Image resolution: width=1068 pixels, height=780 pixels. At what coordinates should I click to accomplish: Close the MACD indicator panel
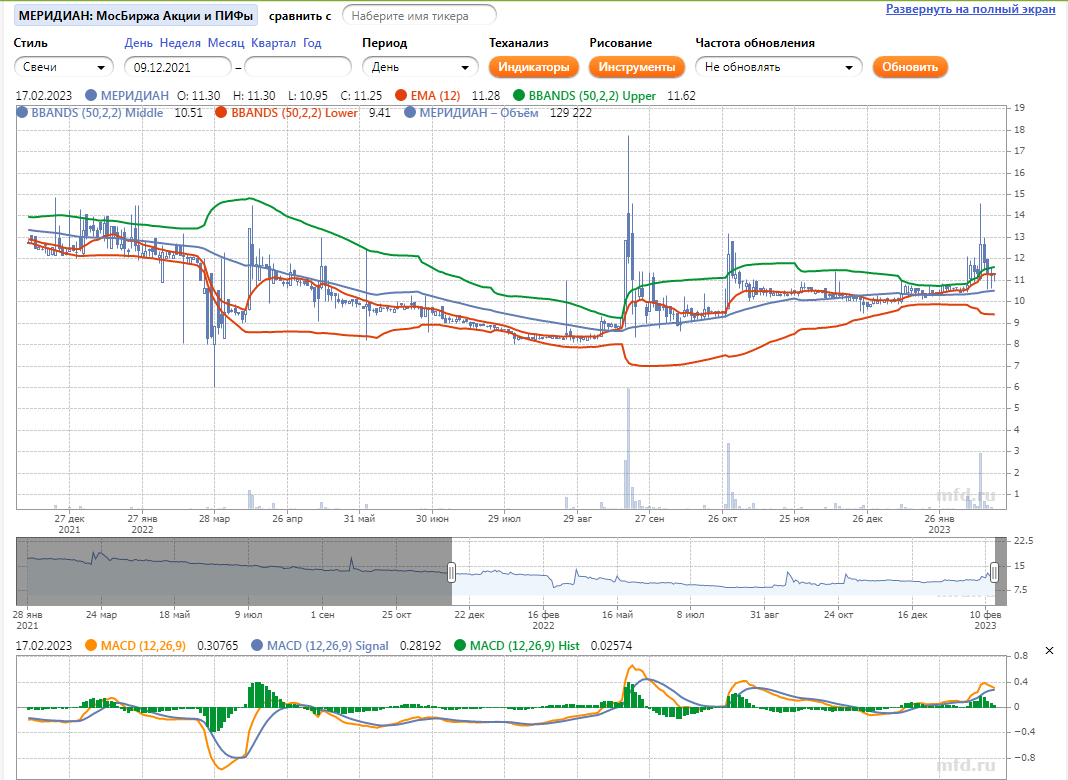point(1049,651)
